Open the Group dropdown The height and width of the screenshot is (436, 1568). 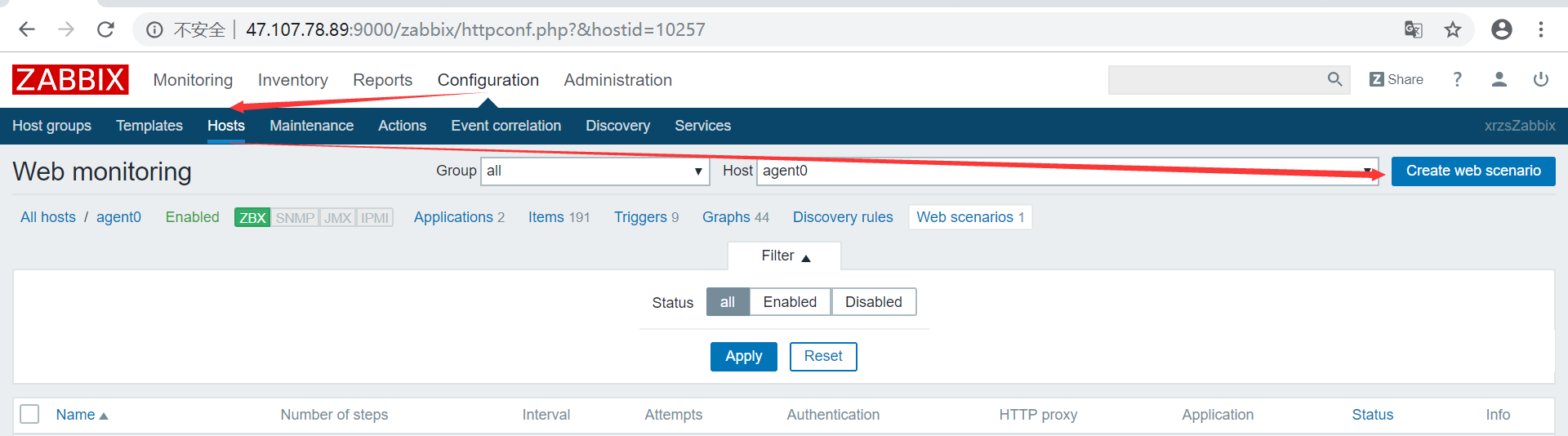click(x=595, y=171)
